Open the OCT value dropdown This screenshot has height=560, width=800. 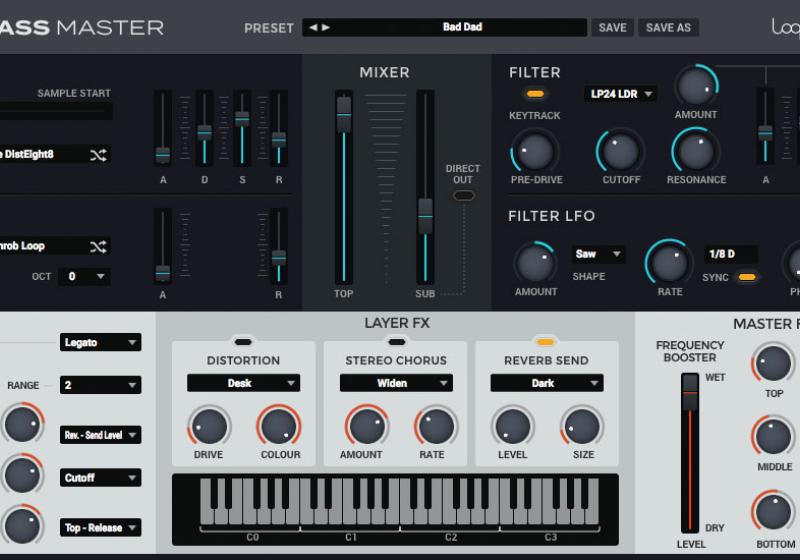(x=84, y=276)
